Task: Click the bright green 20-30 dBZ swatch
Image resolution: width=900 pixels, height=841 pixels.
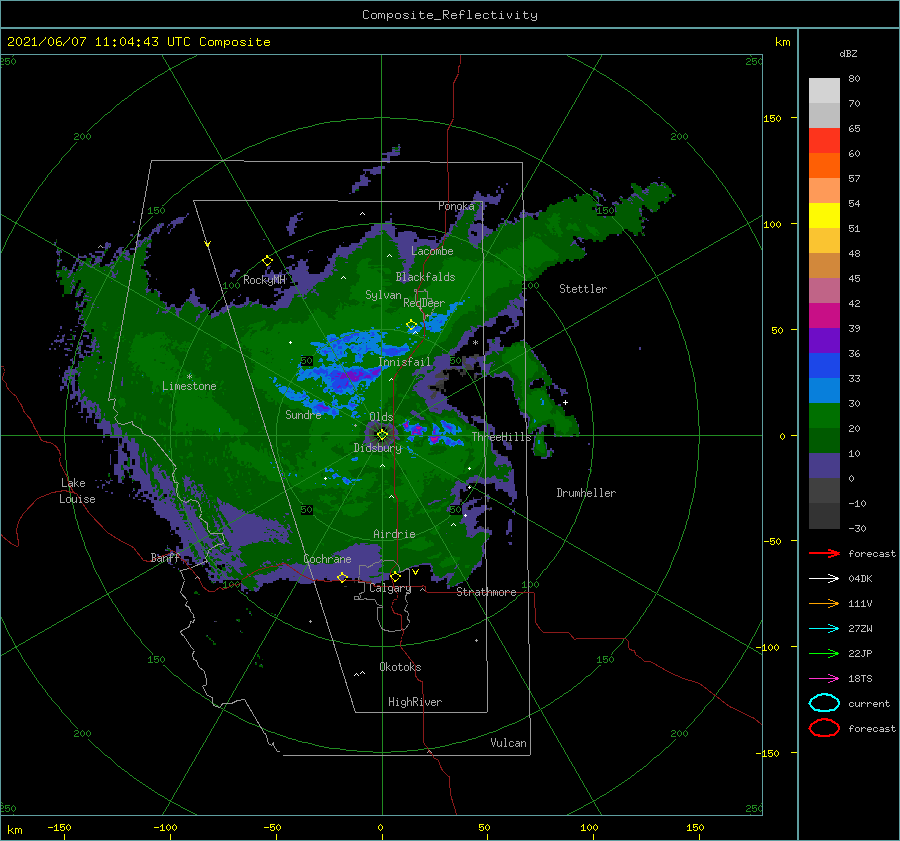Action: coord(824,415)
